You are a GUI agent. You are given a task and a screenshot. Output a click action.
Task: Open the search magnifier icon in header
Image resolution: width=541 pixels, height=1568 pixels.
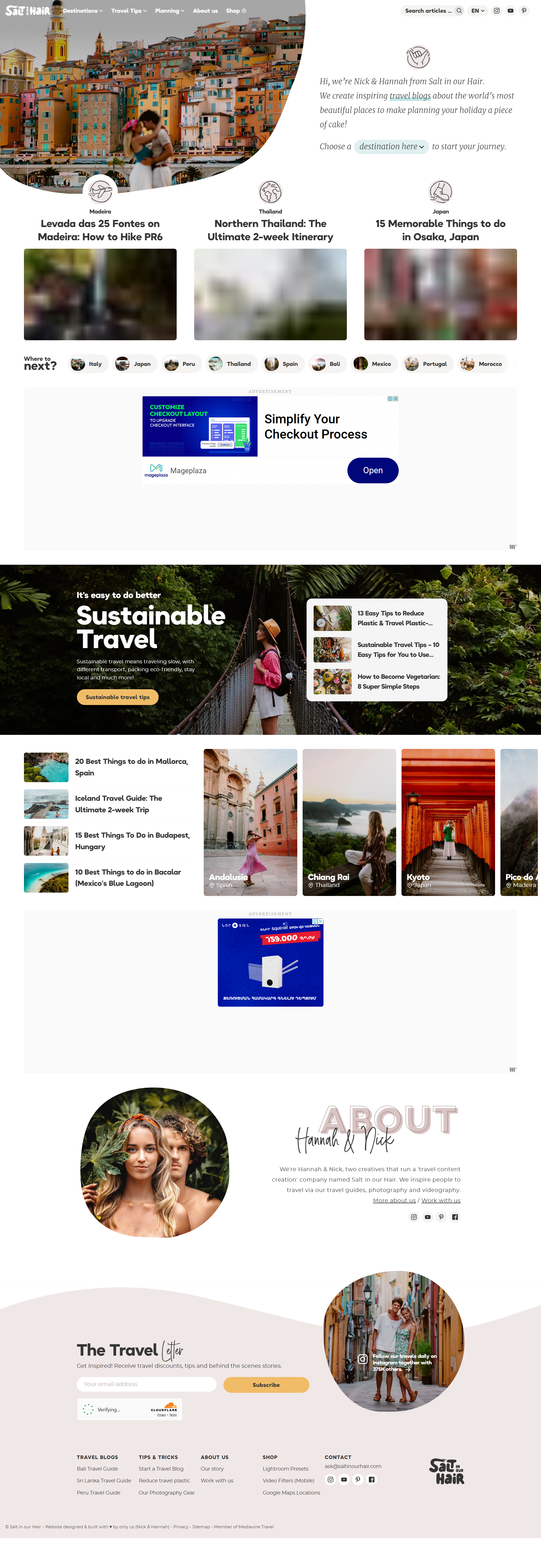pyautogui.click(x=459, y=10)
